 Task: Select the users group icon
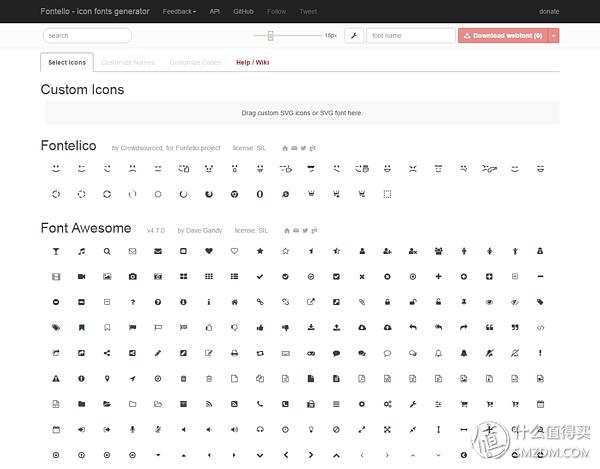coord(439,251)
